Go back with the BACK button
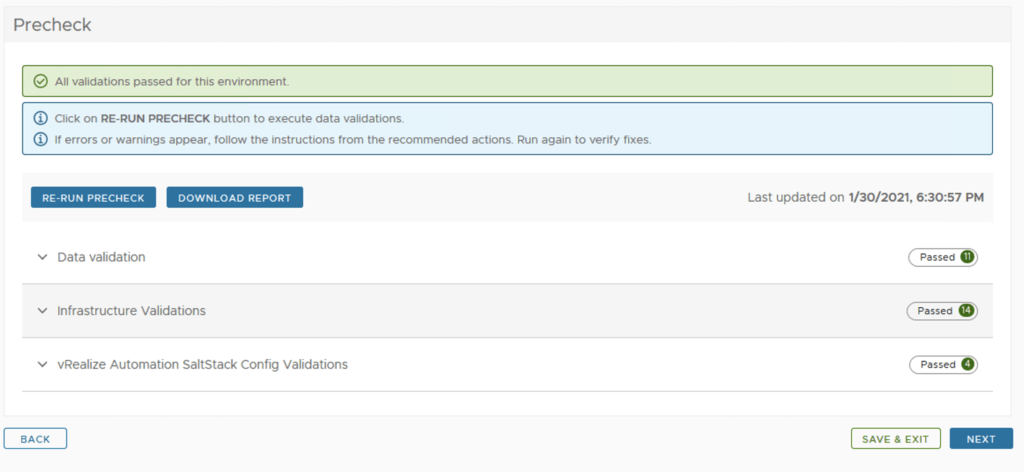Screen dimensions: 1024x472 [35, 439]
